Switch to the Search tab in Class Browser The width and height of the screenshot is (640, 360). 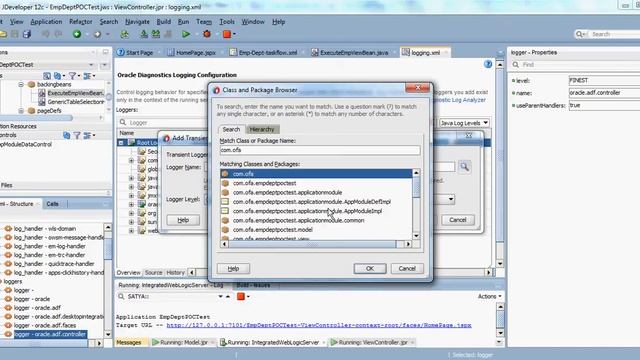tap(231, 129)
